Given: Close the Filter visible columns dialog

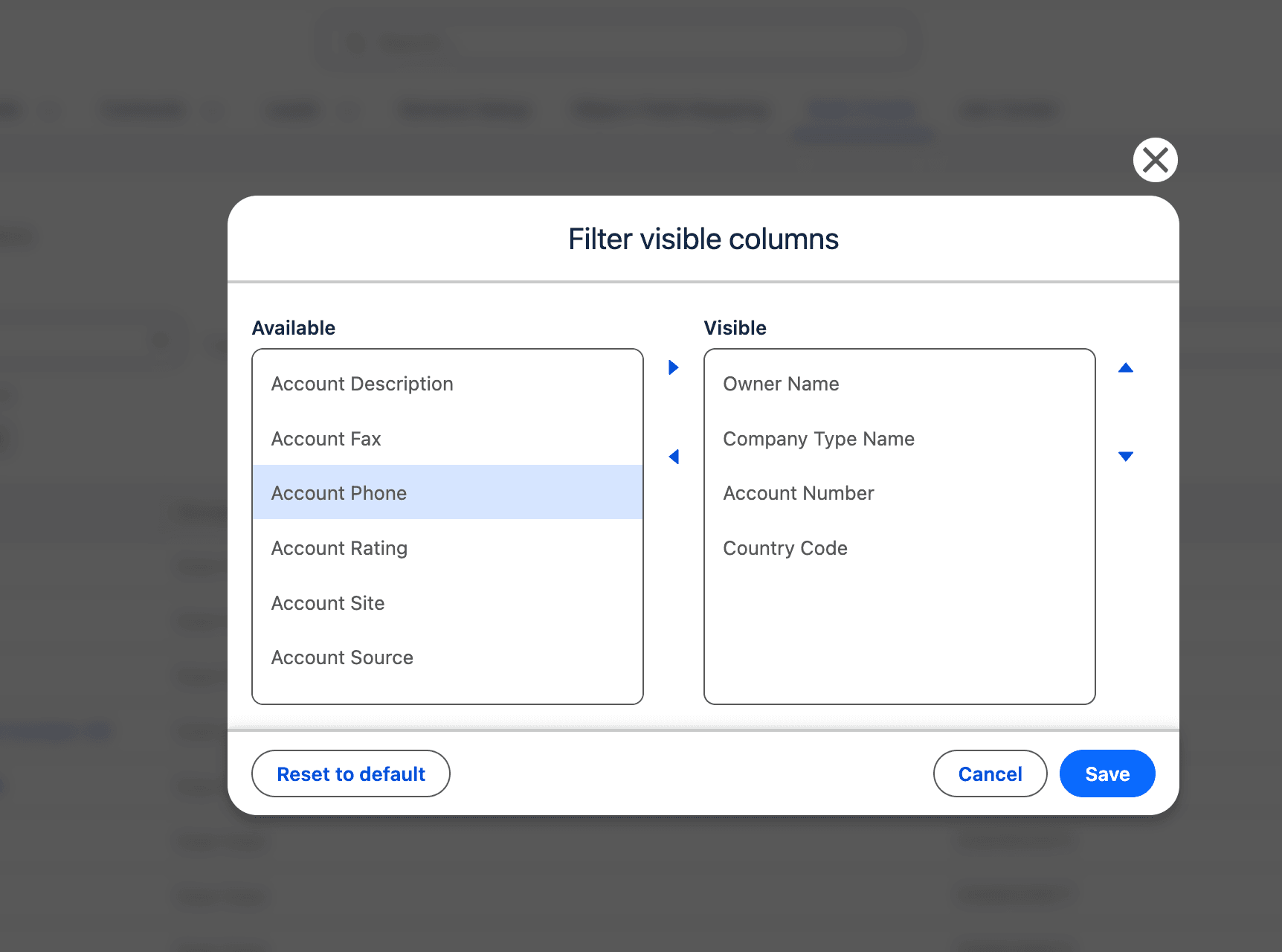Looking at the screenshot, I should (x=1155, y=159).
